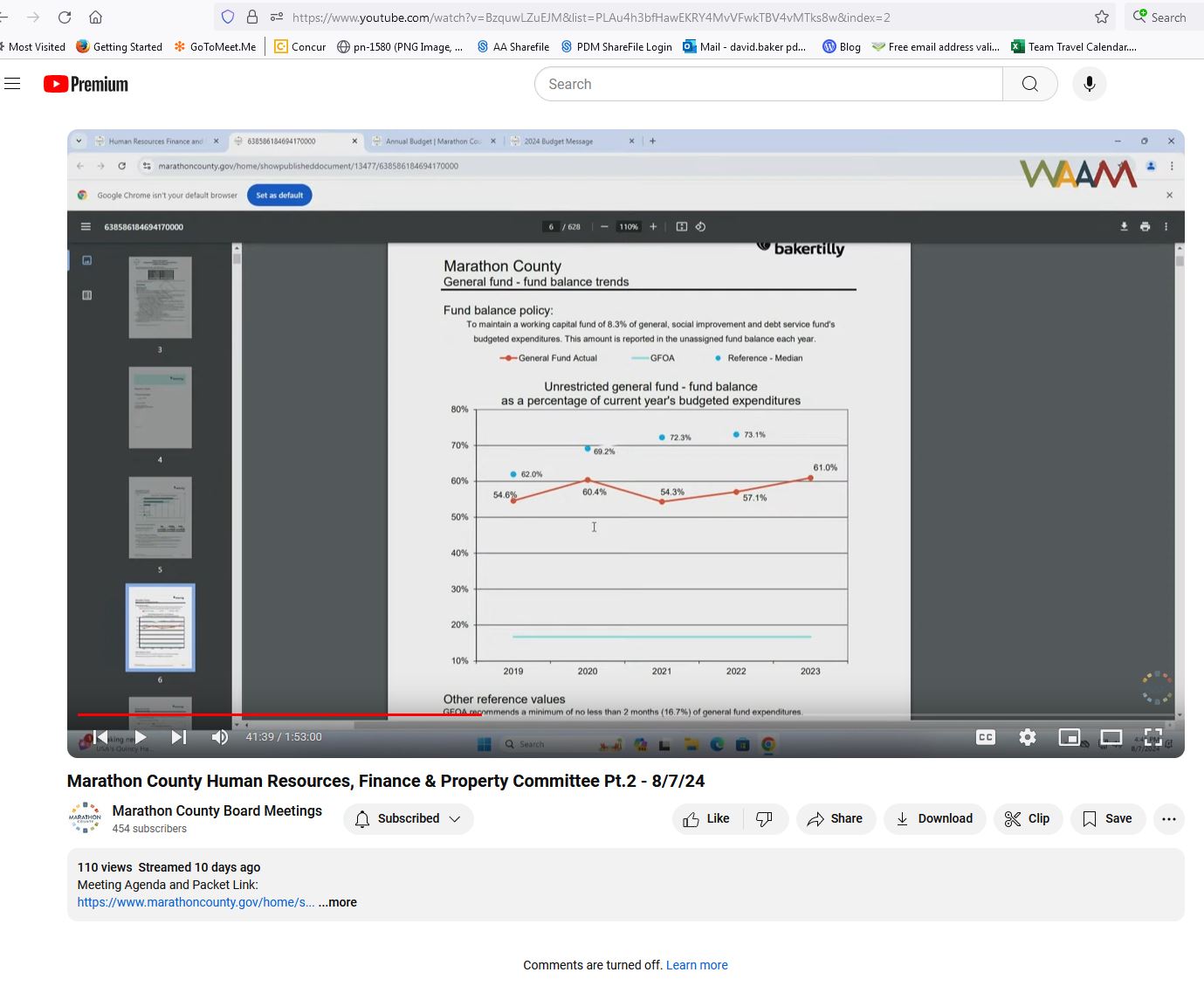The image size is (1204, 986).
Task: Toggle closed captions on the video
Action: (986, 737)
